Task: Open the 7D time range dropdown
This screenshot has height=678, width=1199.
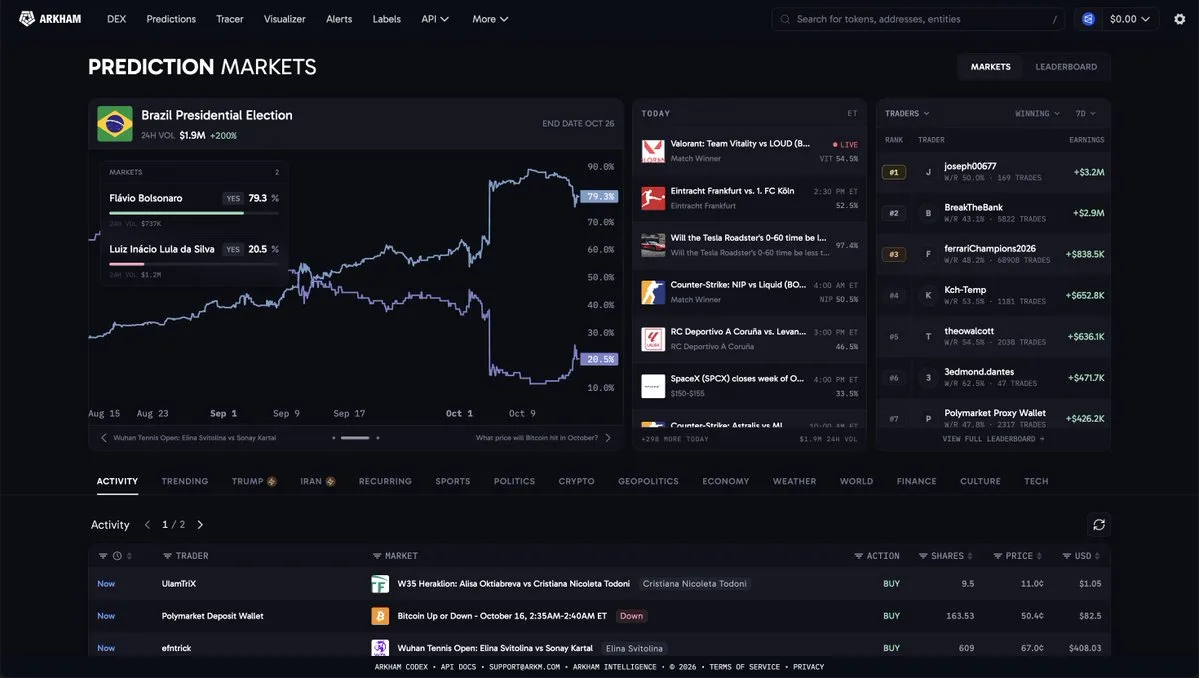Action: (x=1086, y=113)
